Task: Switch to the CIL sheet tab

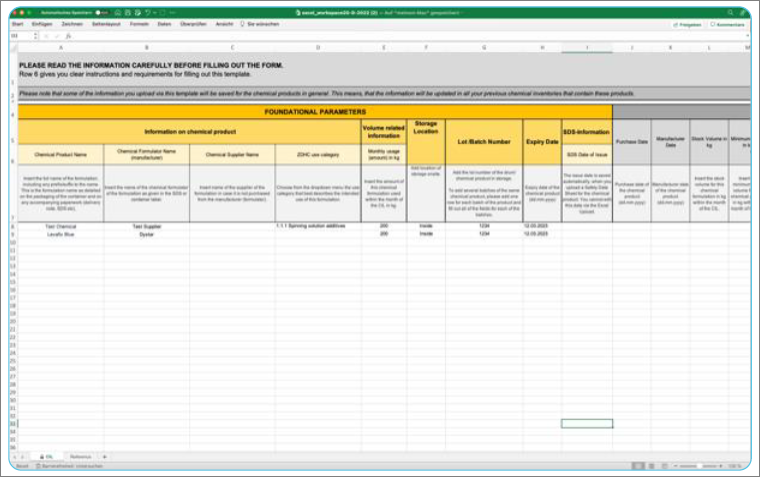Action: 47,457
